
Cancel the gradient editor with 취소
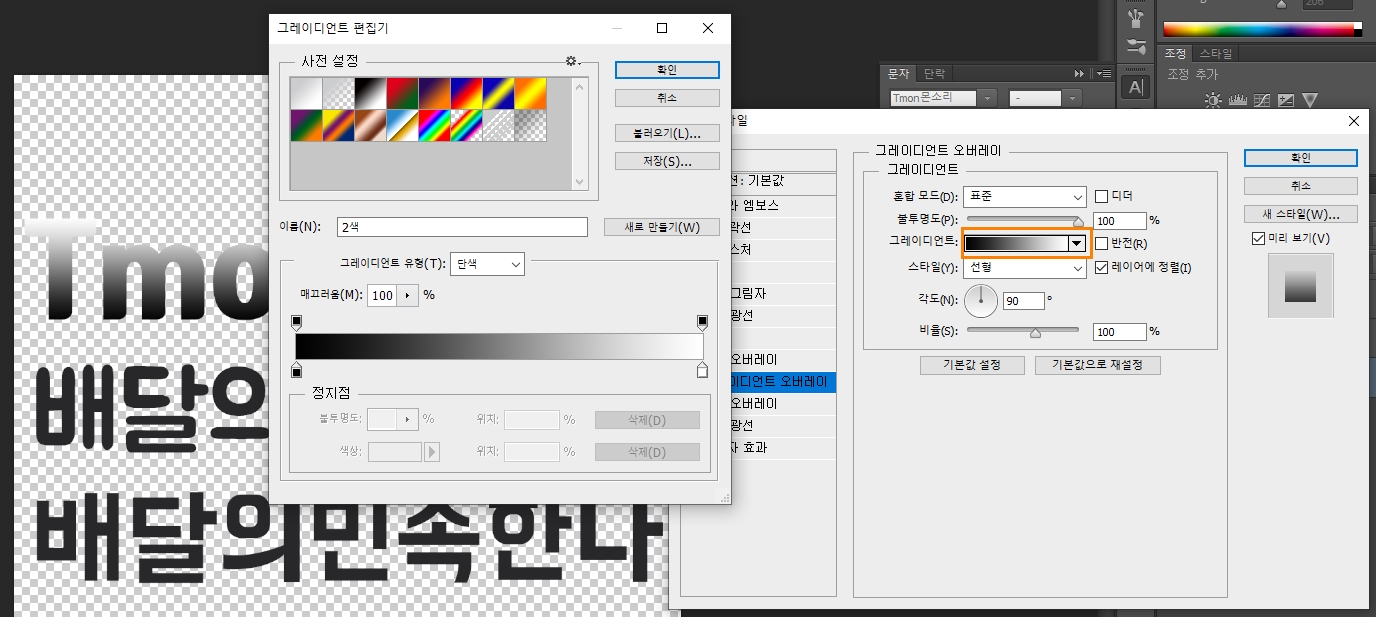[x=667, y=98]
